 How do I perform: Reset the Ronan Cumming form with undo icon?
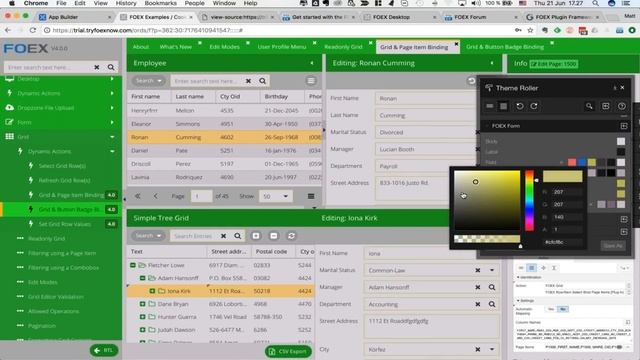click(x=471, y=81)
